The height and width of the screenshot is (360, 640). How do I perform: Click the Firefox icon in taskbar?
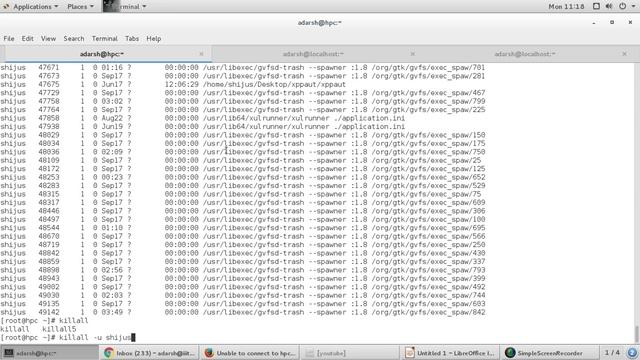coord(209,353)
